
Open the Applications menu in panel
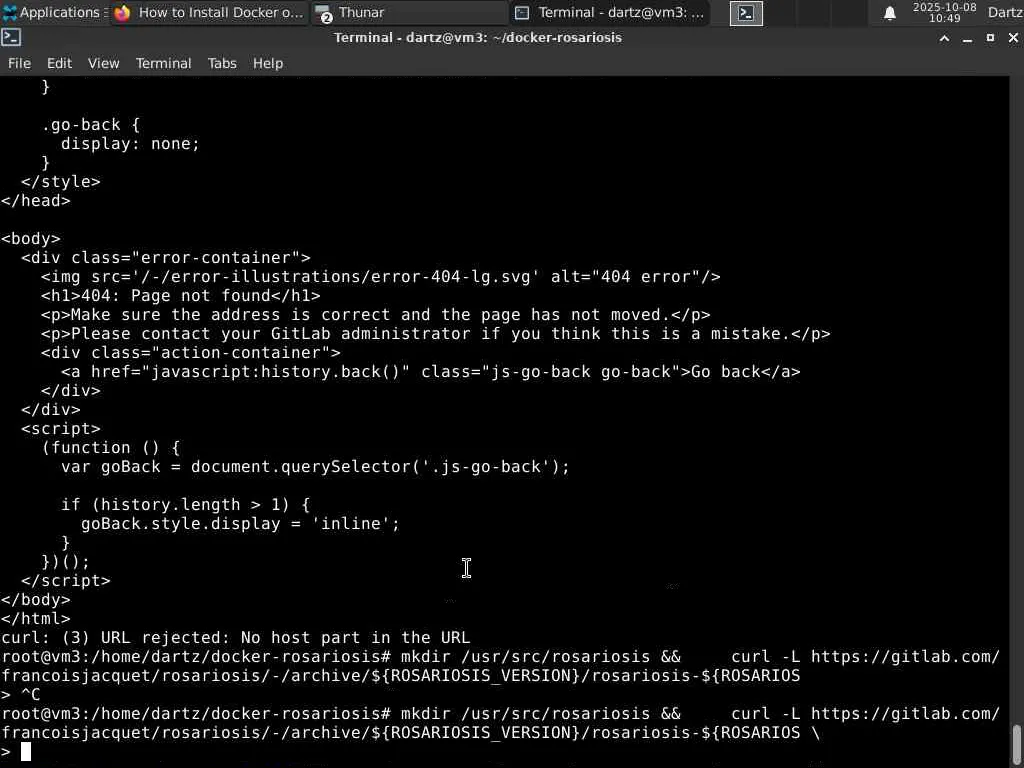pos(54,12)
